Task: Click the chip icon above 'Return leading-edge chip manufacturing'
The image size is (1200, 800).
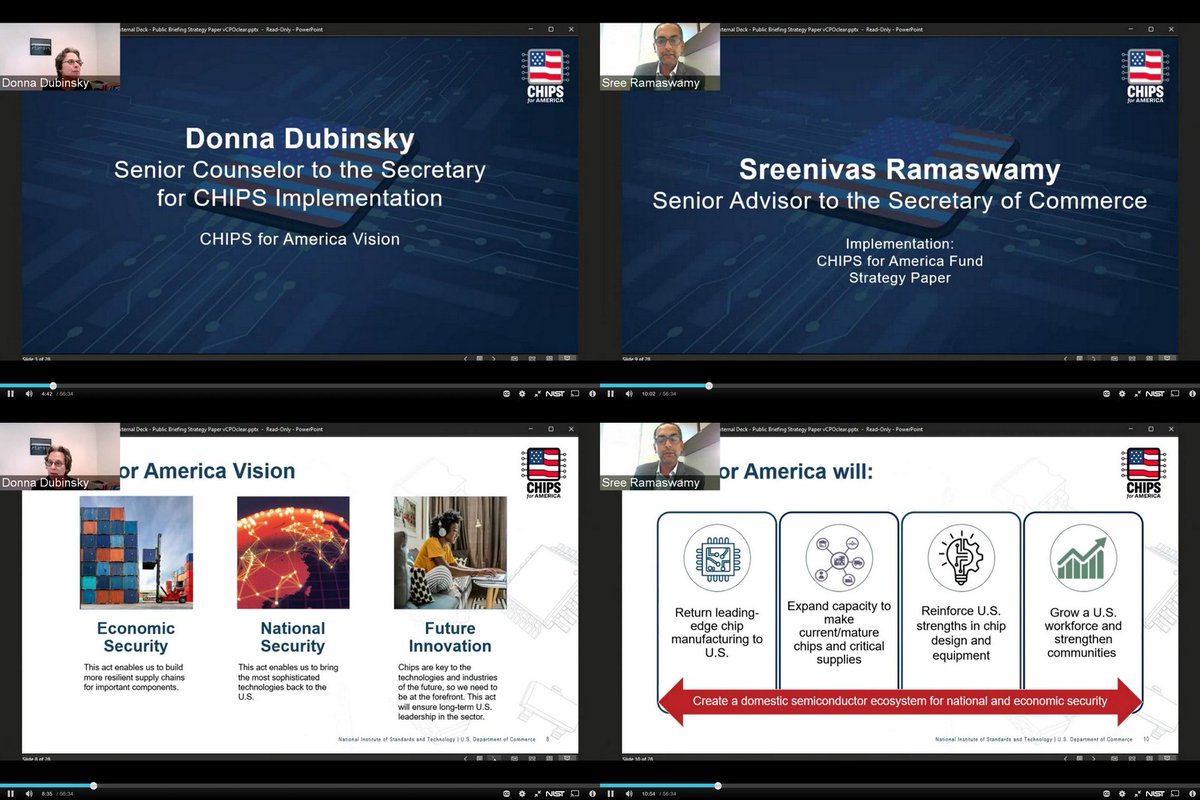Action: (x=716, y=558)
